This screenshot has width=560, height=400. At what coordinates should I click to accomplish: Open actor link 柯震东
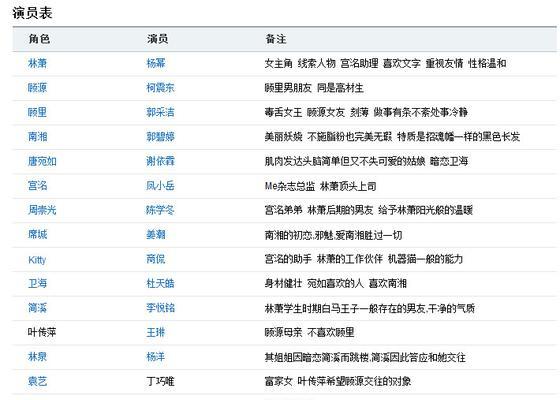pyautogui.click(x=160, y=88)
